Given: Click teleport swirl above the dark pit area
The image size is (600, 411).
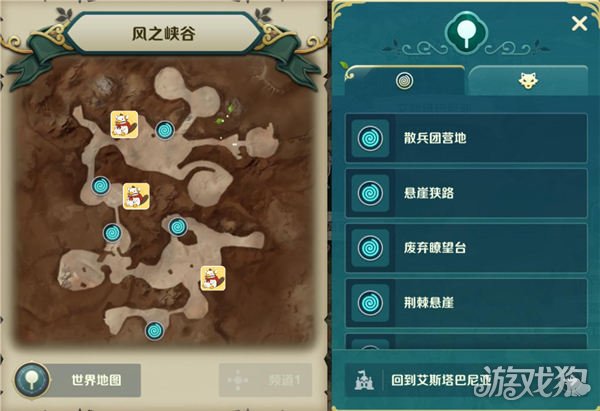Looking at the screenshot, I should tap(178, 227).
